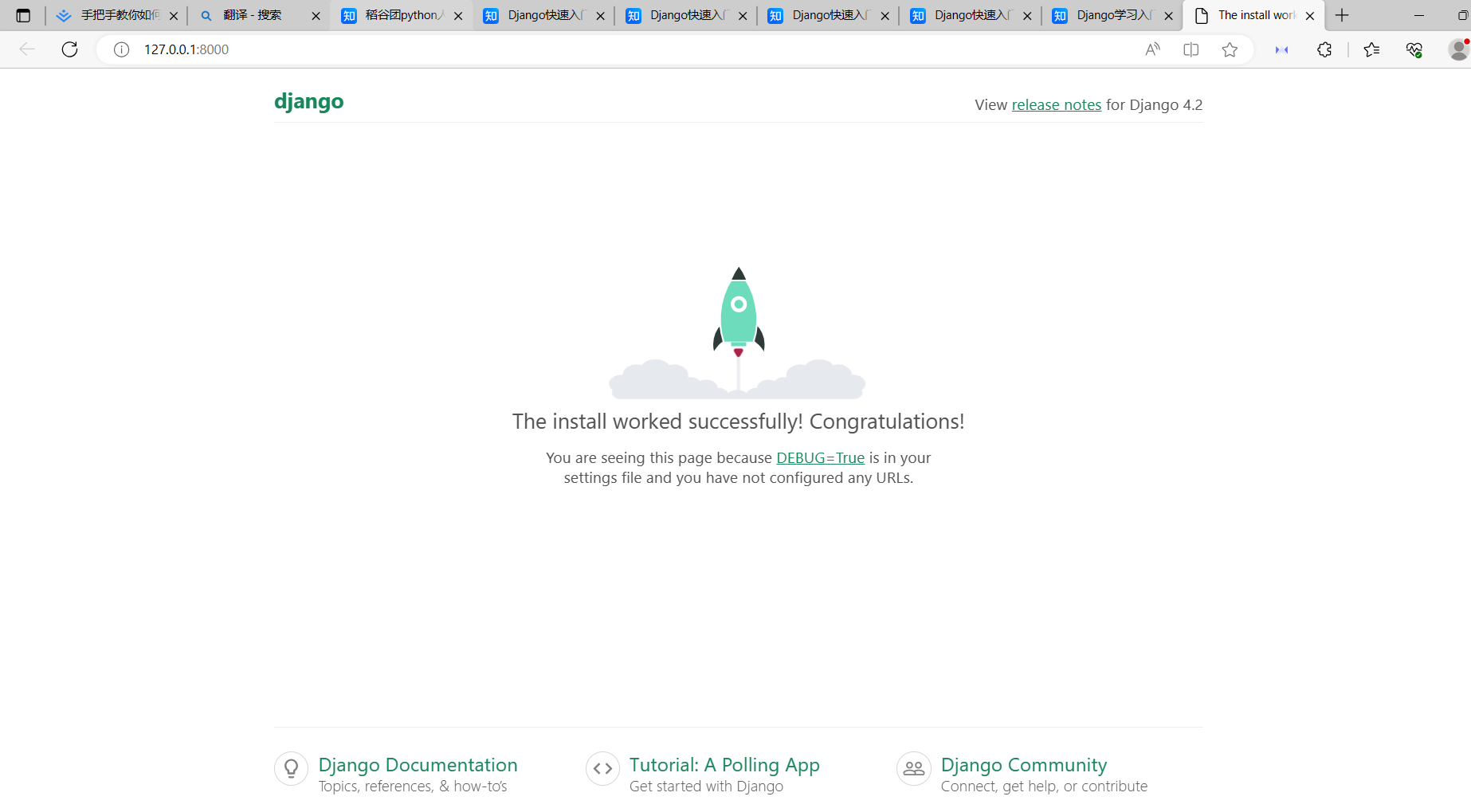Screen dimensions: 1471x812
Task: Reload the page with the refresh icon
Action: [x=70, y=49]
